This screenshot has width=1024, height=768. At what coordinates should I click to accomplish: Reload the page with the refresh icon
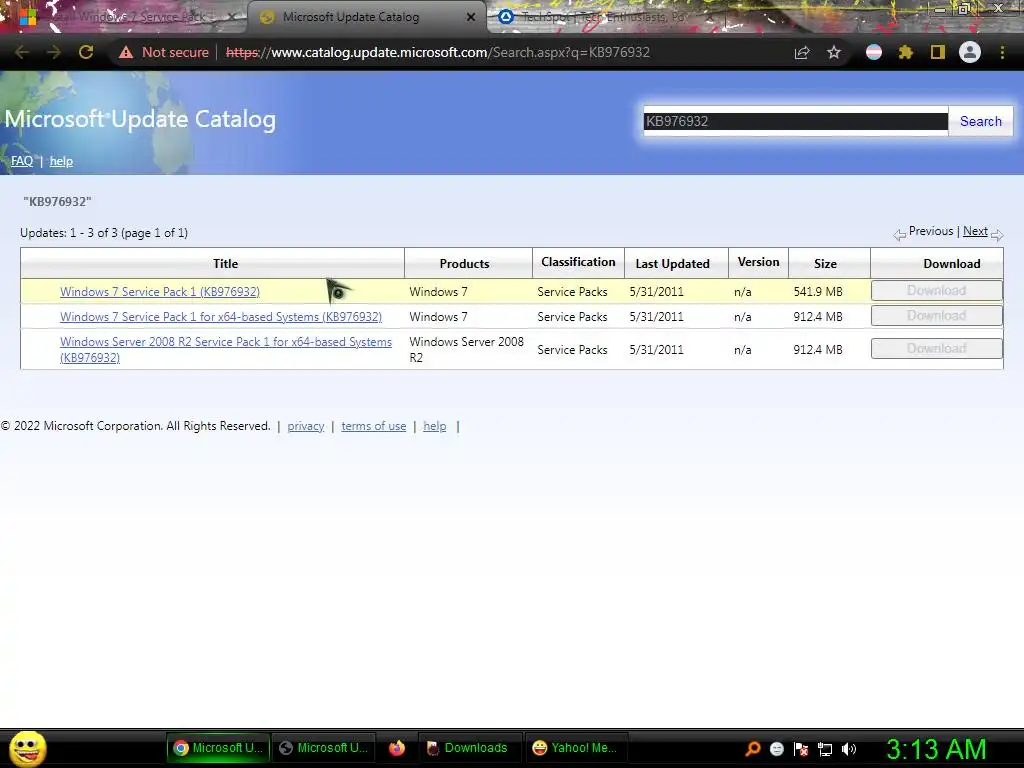pyautogui.click(x=86, y=52)
